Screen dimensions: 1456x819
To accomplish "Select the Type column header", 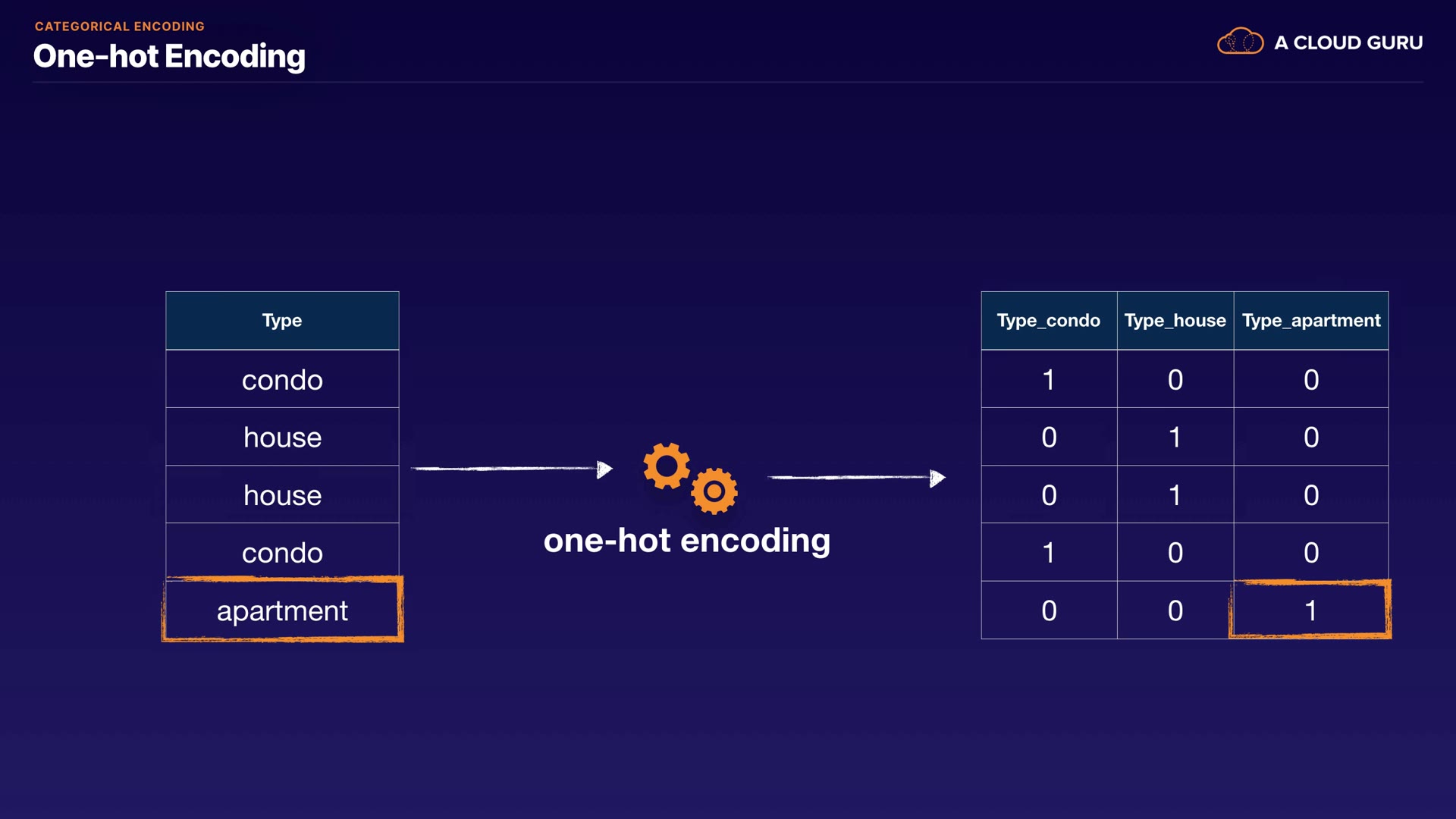I will point(282,321).
